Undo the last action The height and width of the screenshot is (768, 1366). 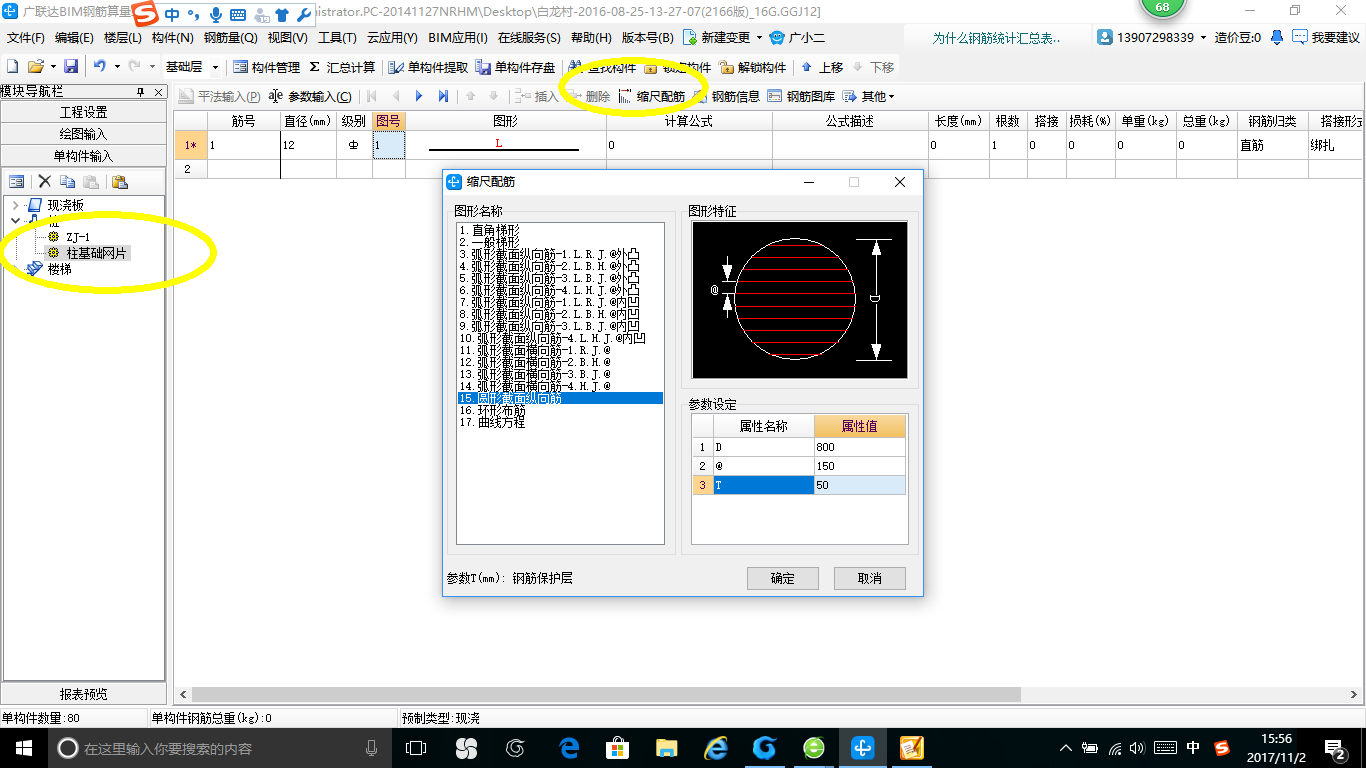(100, 67)
